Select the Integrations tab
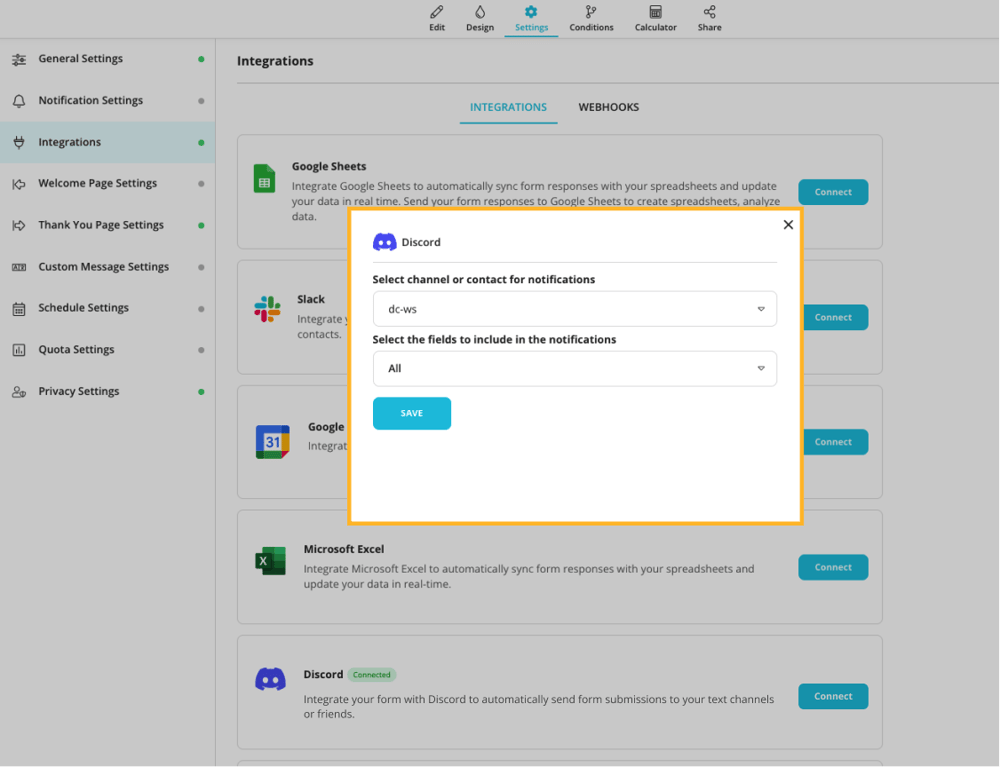The image size is (1000, 767). [x=508, y=107]
